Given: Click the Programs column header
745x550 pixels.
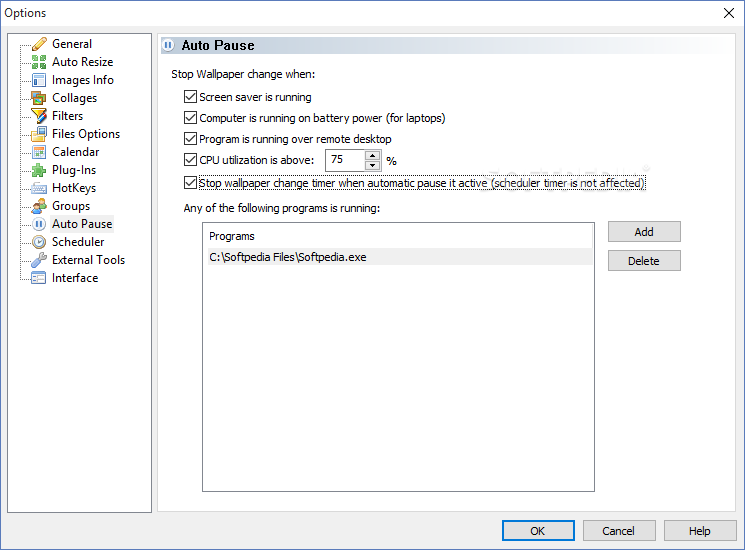Looking at the screenshot, I should [x=400, y=236].
